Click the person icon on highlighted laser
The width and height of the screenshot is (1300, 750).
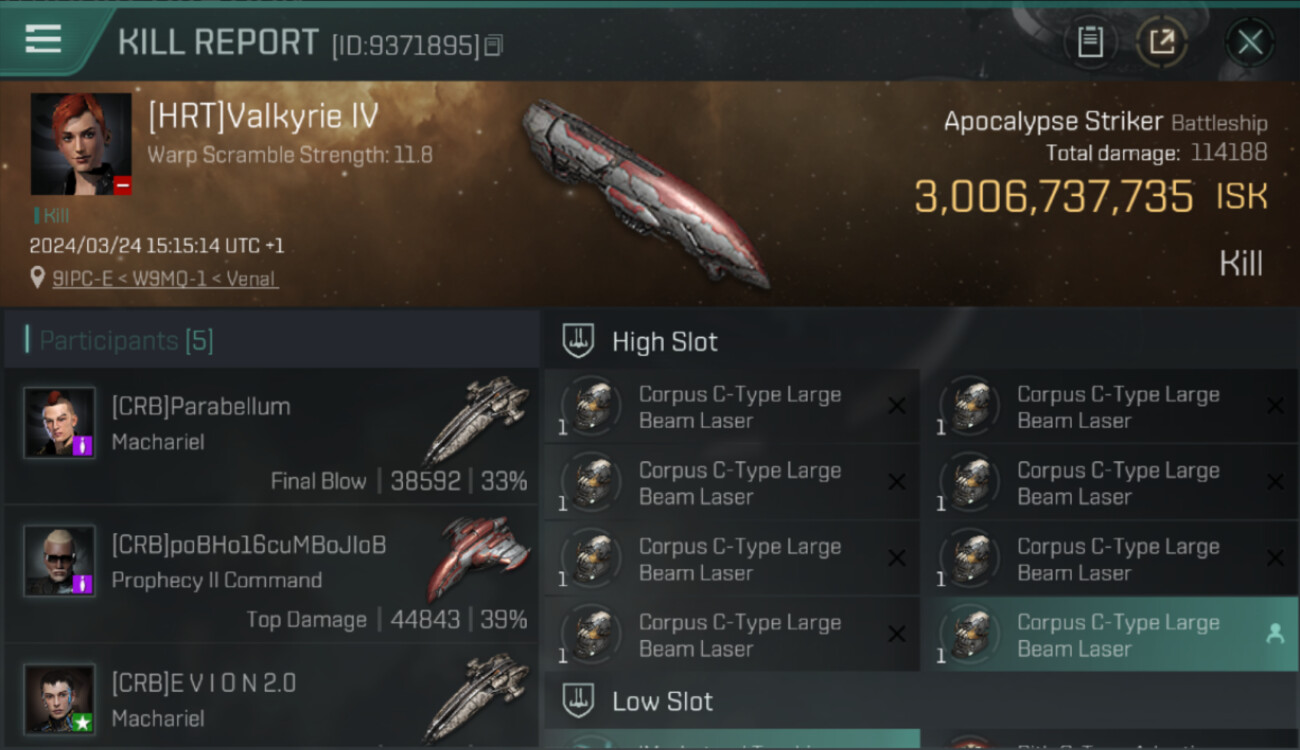coord(1275,633)
